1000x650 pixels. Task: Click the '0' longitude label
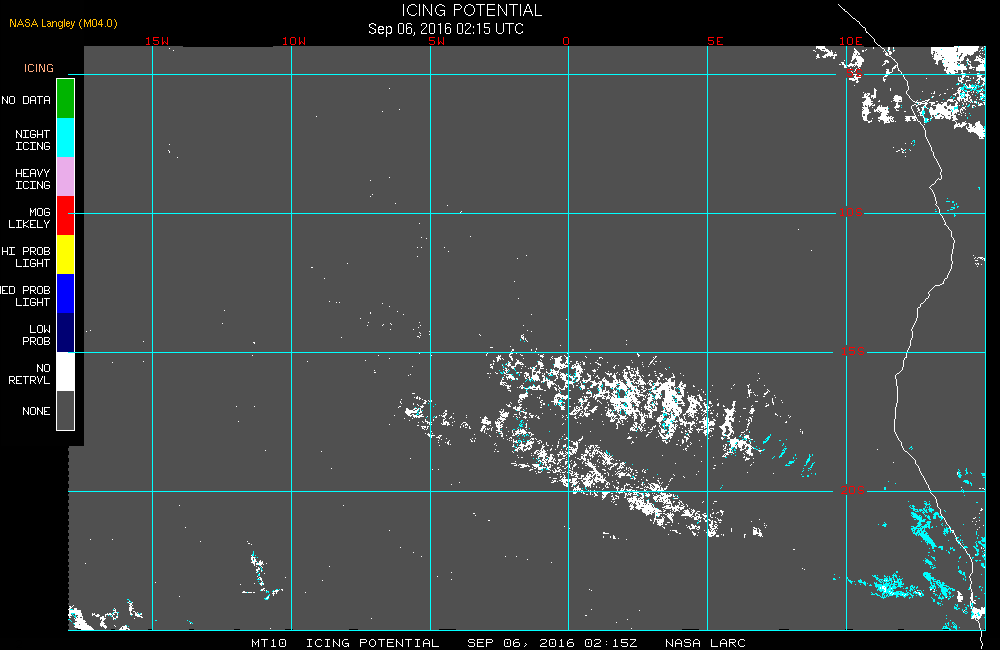click(x=566, y=41)
